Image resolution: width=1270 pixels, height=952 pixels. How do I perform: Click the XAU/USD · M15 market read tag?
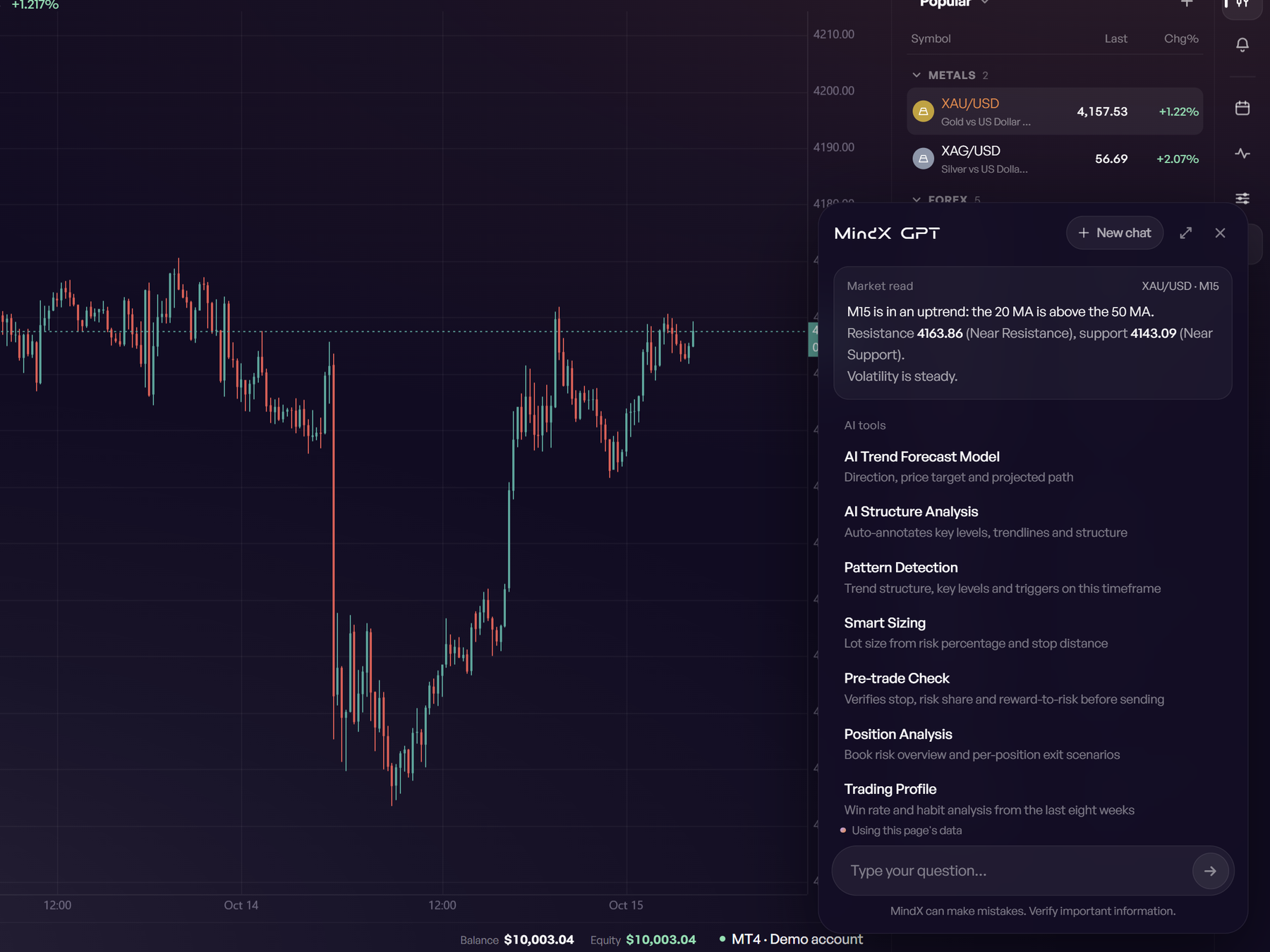click(x=1180, y=286)
